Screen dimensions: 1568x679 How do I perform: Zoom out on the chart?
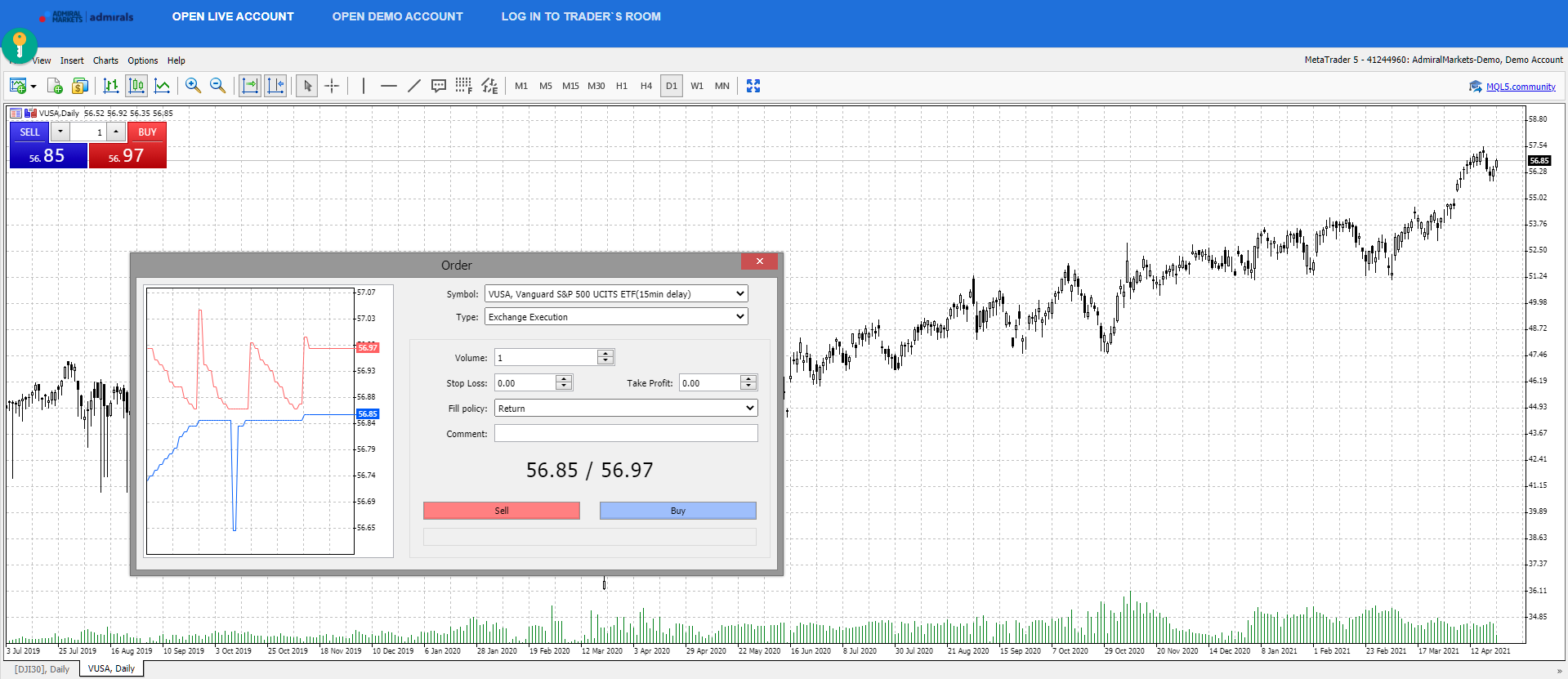[x=217, y=86]
